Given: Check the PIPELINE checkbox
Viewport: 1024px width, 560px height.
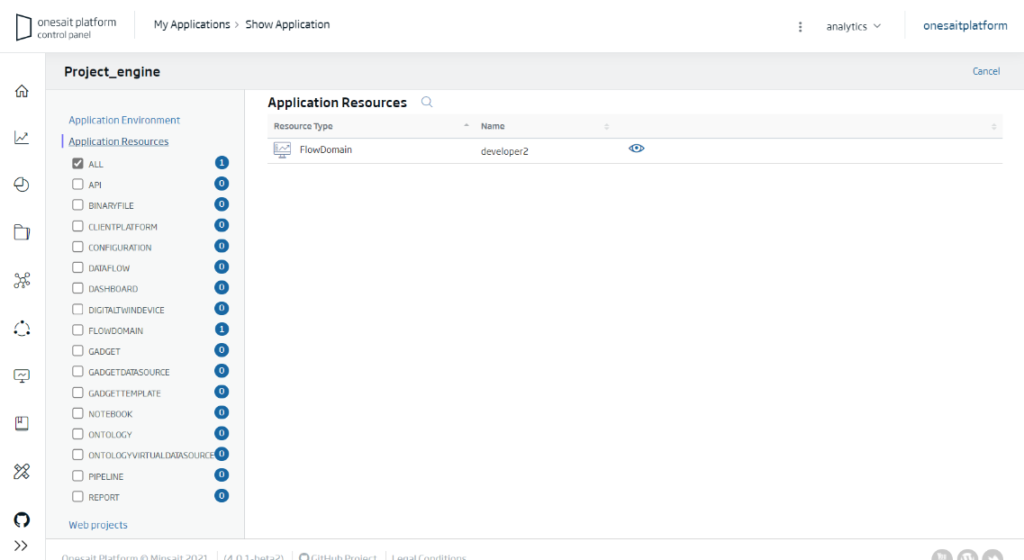Looking at the screenshot, I should click(78, 476).
